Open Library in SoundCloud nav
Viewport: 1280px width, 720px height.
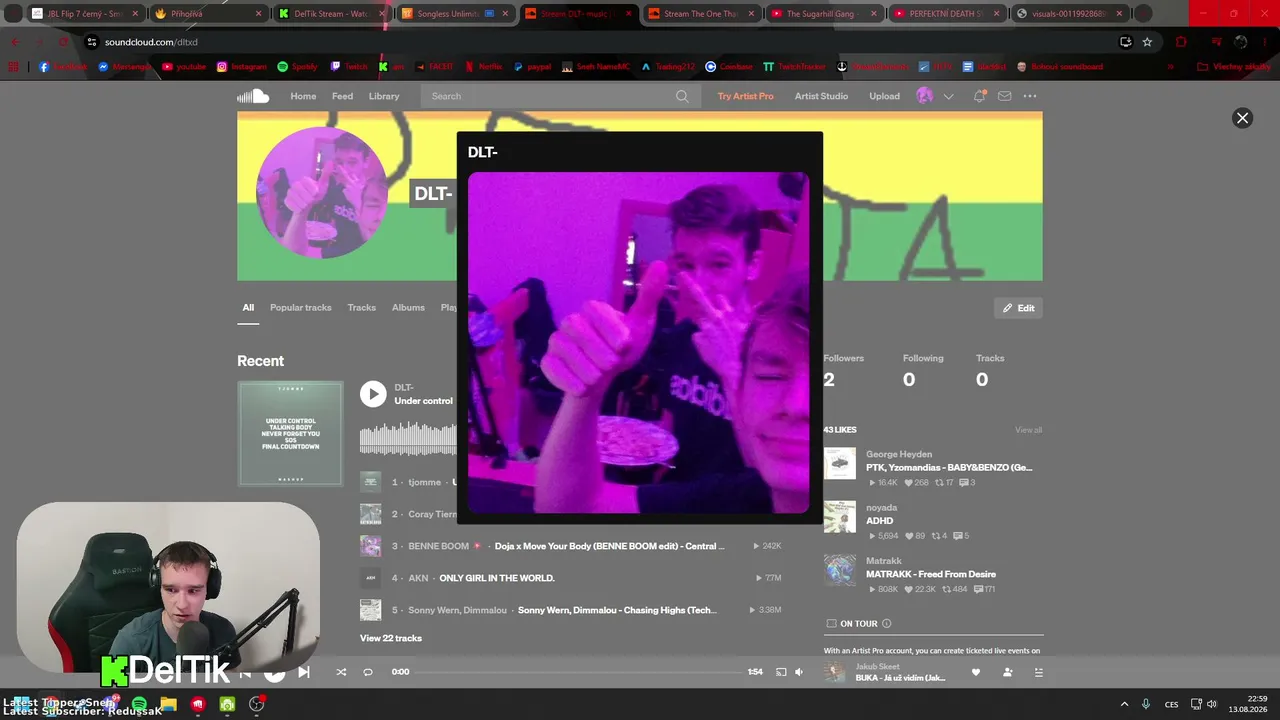pyautogui.click(x=384, y=96)
